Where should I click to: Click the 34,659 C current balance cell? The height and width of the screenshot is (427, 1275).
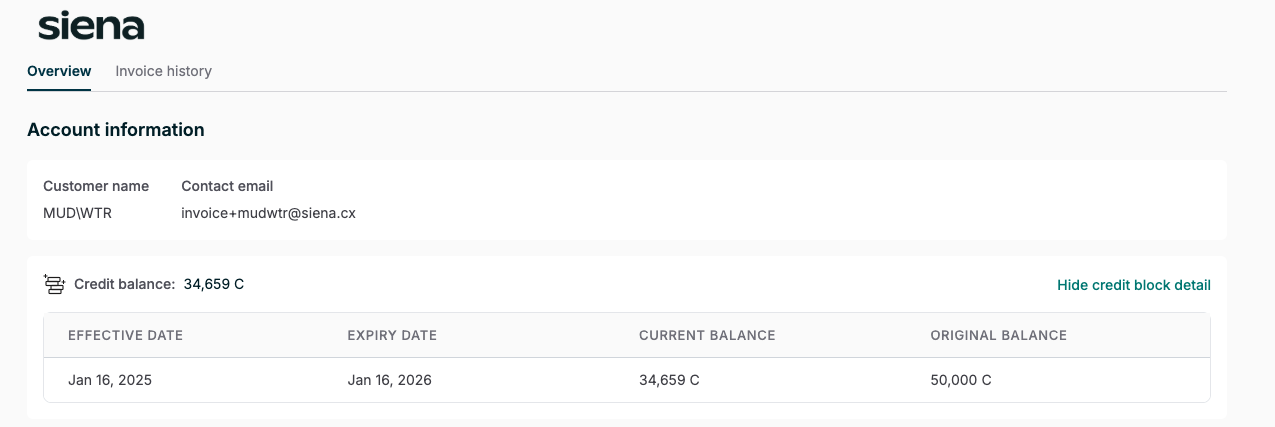[x=669, y=380]
